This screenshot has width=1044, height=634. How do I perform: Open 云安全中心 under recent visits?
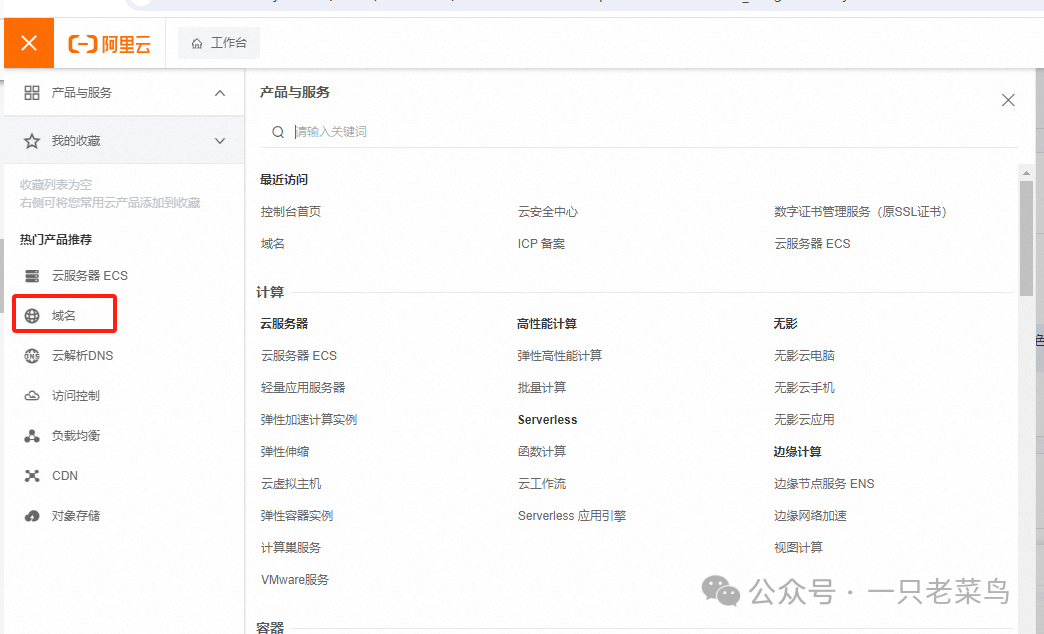[x=548, y=212]
